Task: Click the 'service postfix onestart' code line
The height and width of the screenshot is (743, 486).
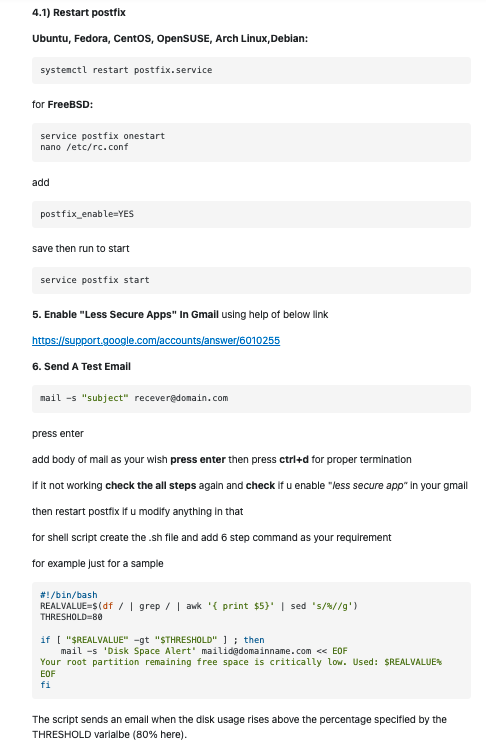Action: tap(102, 136)
